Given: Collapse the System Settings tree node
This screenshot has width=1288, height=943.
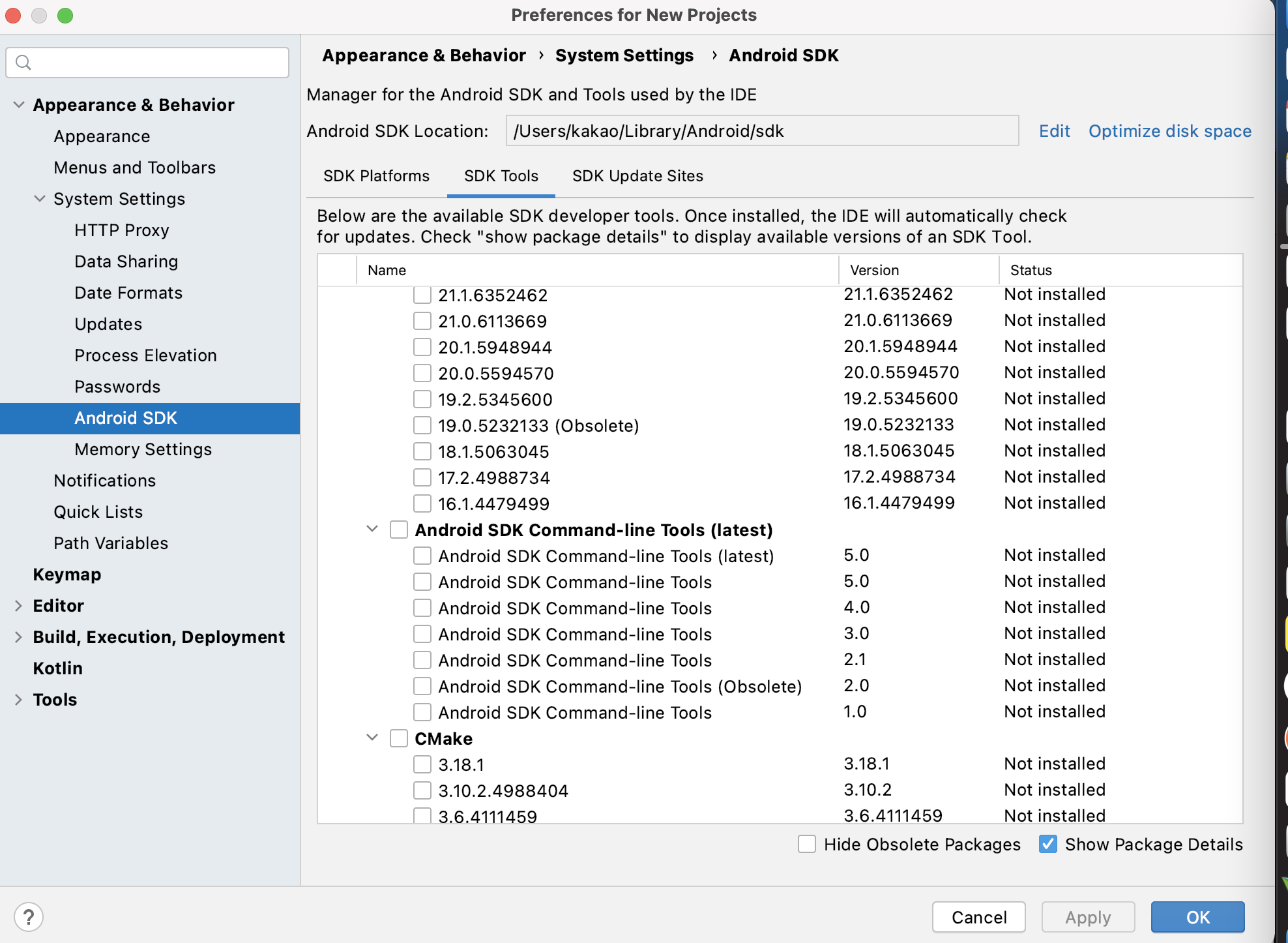Looking at the screenshot, I should point(39,199).
